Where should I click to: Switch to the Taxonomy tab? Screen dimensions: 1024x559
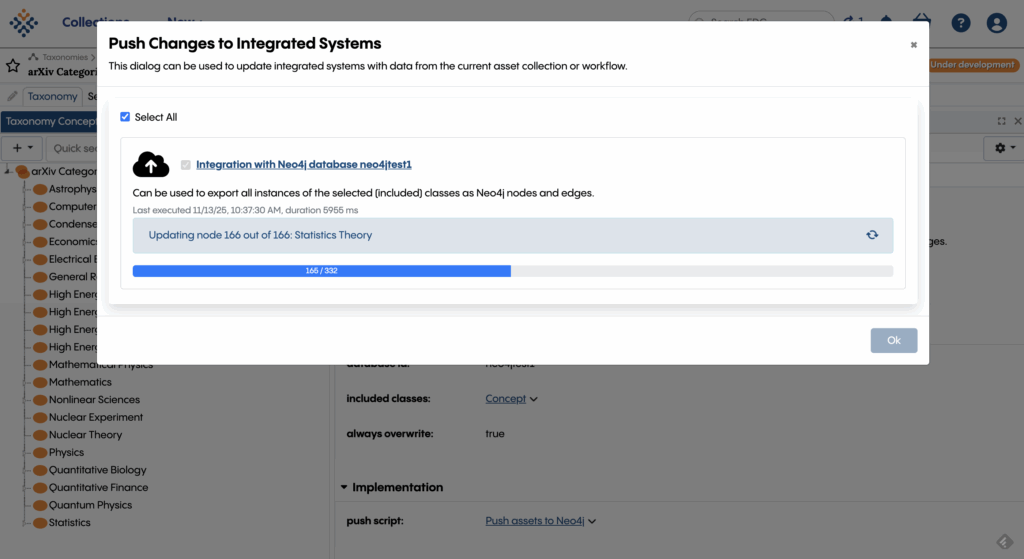(52, 97)
